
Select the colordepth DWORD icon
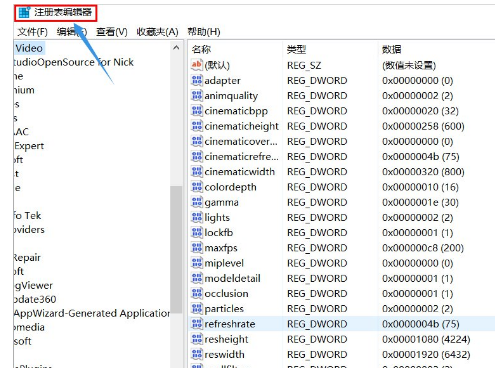point(197,187)
